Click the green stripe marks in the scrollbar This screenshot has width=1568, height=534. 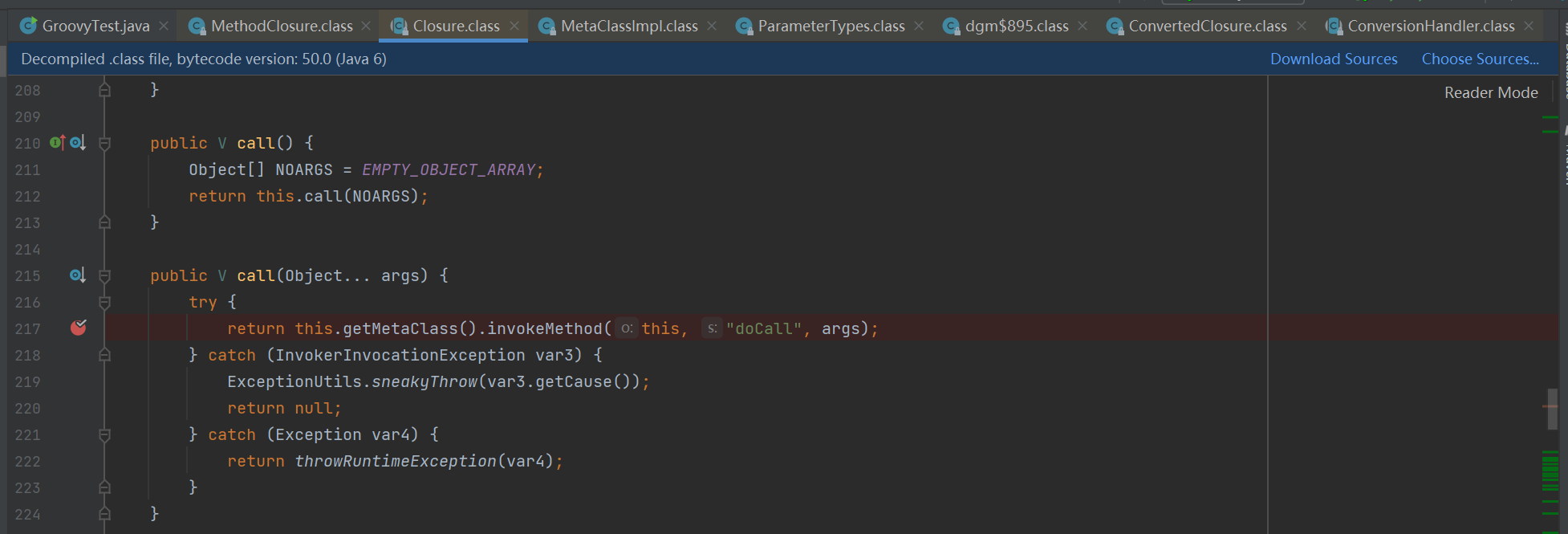[1550, 471]
